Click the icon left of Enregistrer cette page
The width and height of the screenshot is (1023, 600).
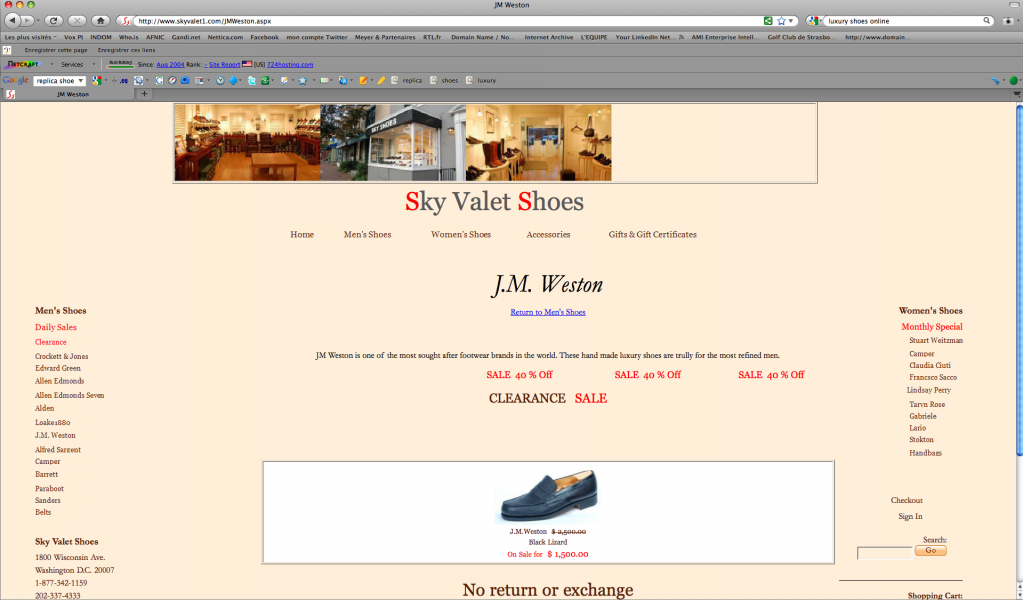coord(7,50)
